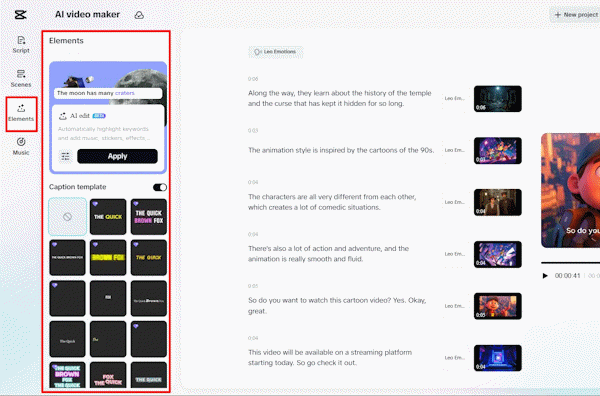Click the CapCut logo icon
The image size is (600, 396).
click(x=20, y=15)
